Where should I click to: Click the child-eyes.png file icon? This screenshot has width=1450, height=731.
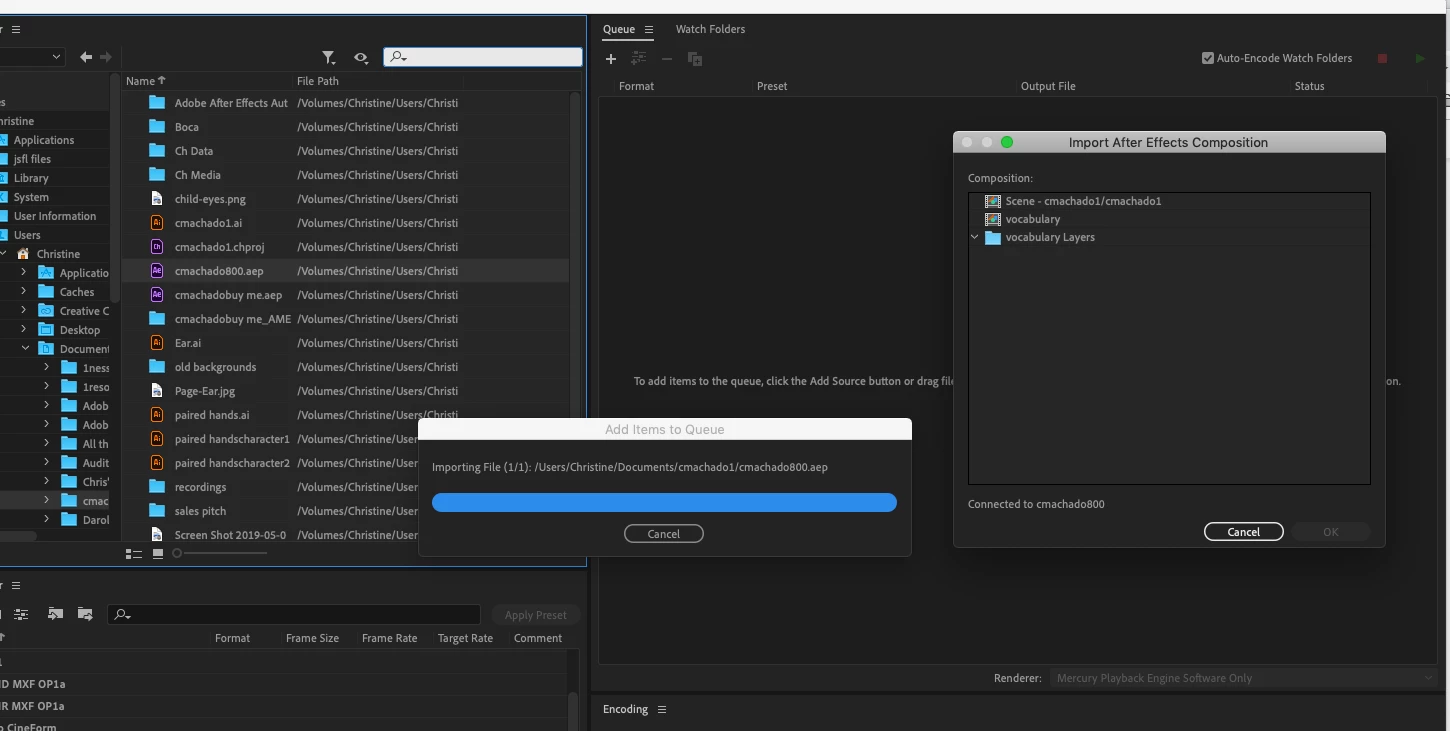click(x=157, y=199)
